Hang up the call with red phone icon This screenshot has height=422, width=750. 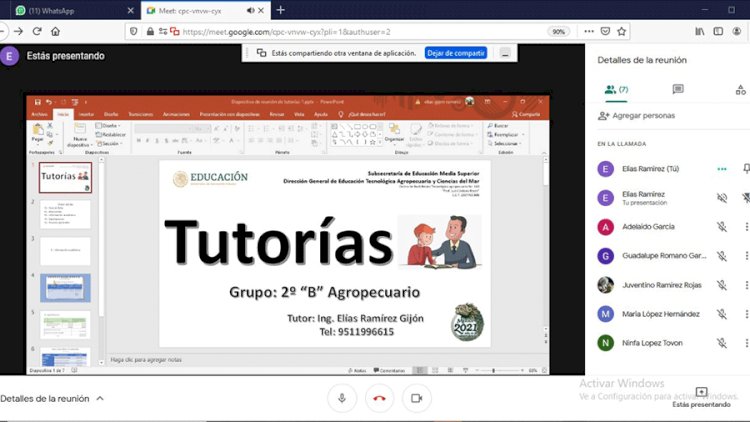coord(379,398)
